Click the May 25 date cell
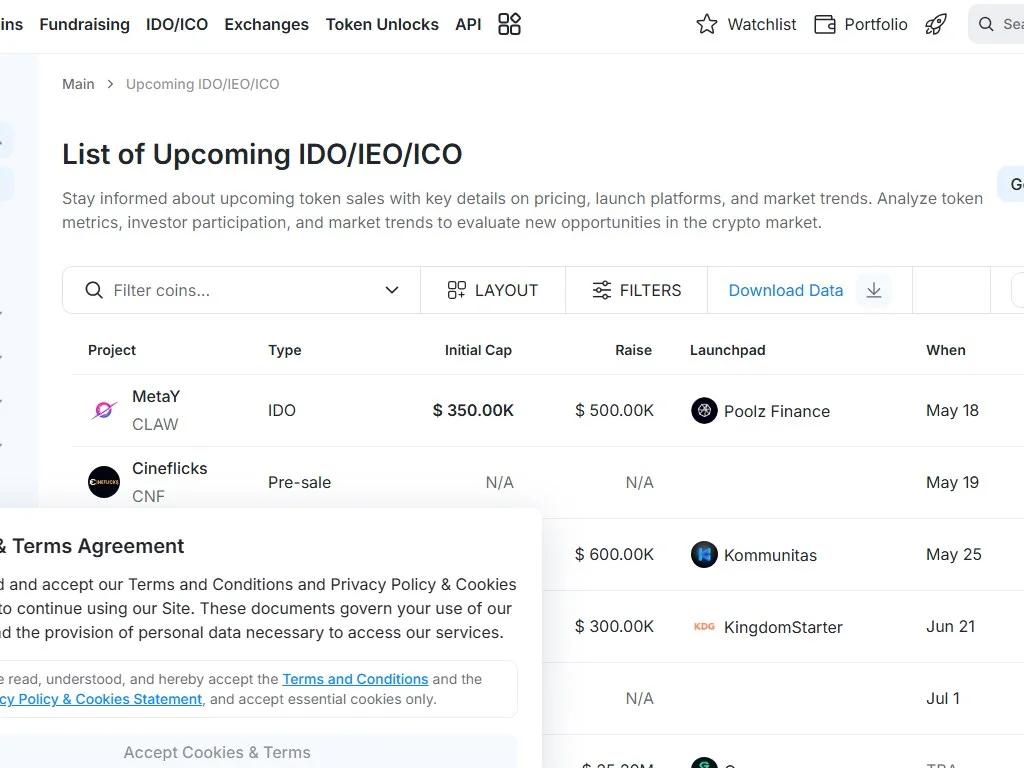1024x768 pixels. coord(953,554)
